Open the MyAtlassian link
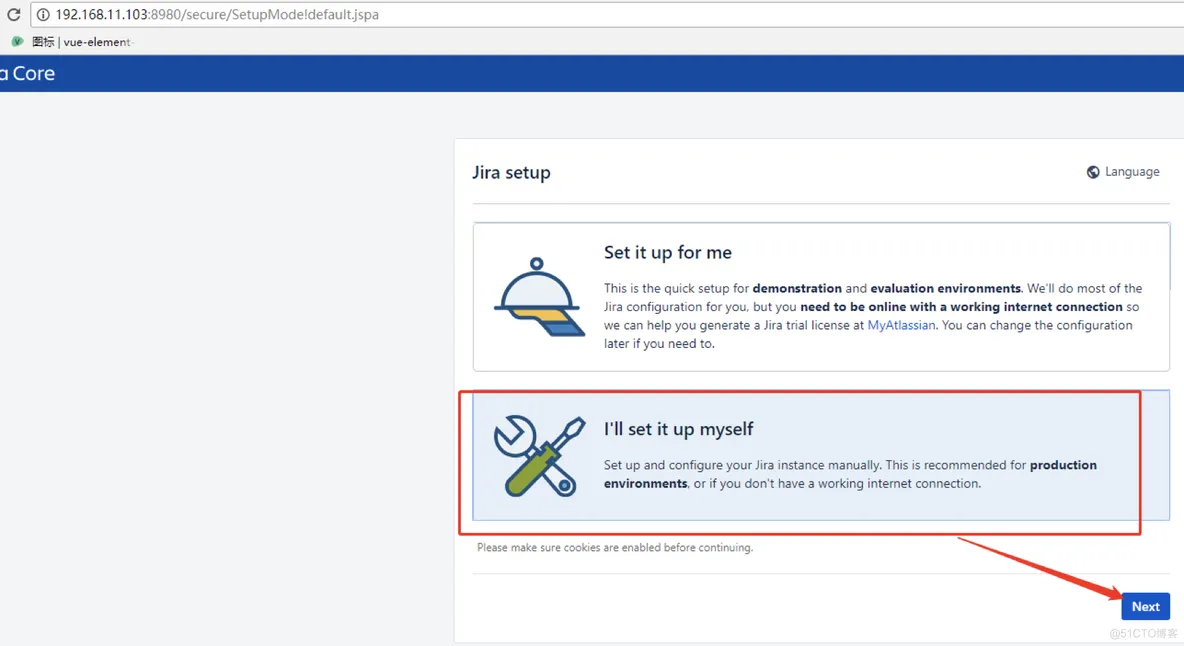1184x646 pixels. [x=901, y=325]
